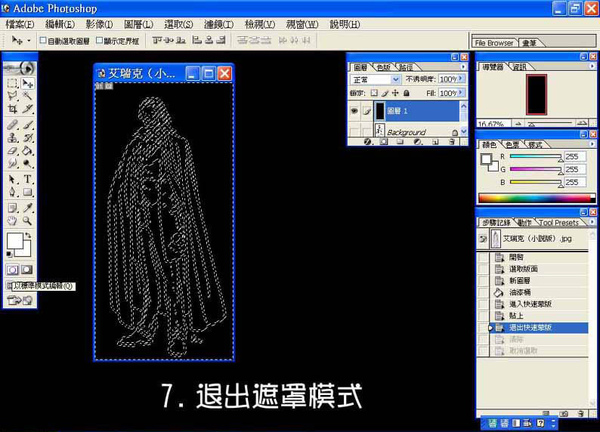Toggle lock all padlock icon
The image size is (600, 432).
point(406,93)
